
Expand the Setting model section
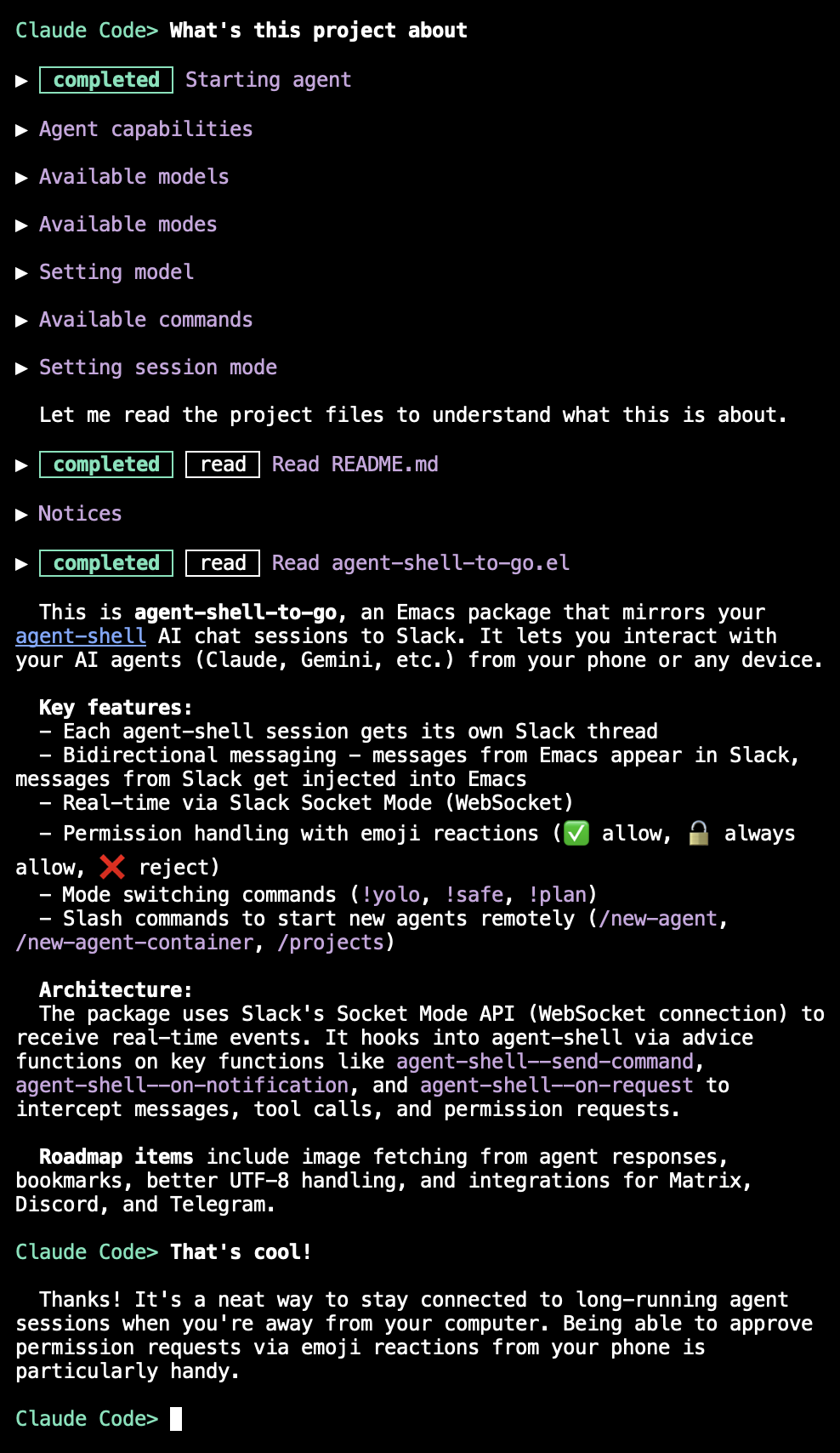[x=22, y=273]
